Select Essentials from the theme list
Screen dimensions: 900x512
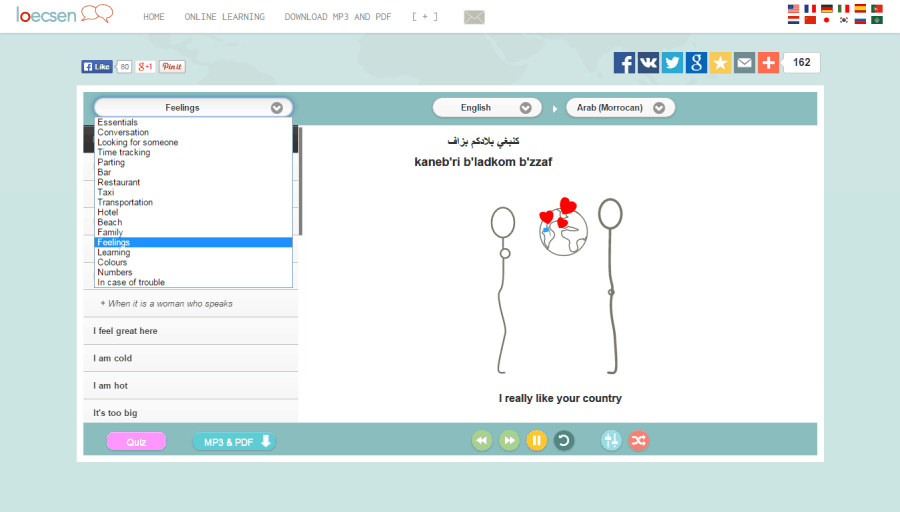pos(193,122)
